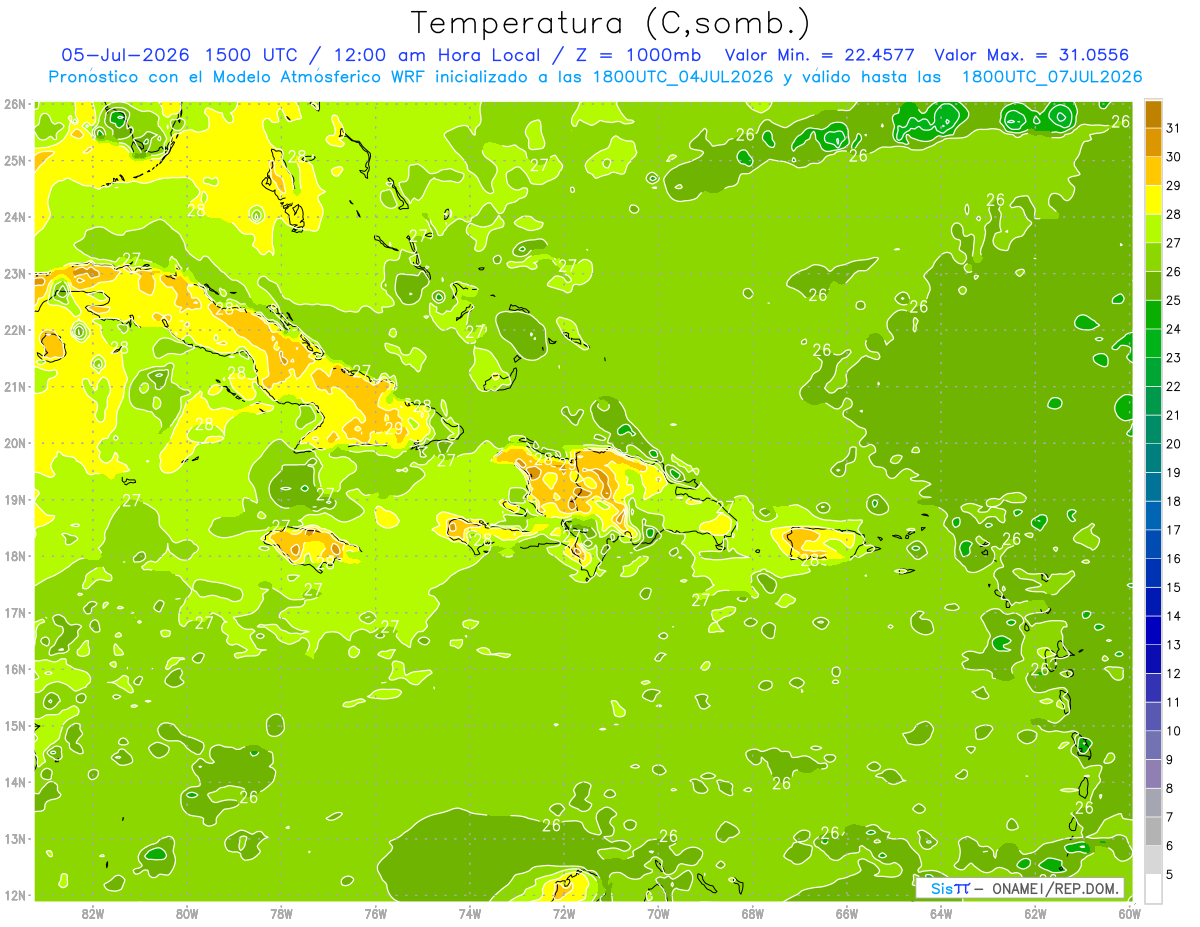
Task: Click the 25 label in the color legend
Action: tap(1174, 300)
